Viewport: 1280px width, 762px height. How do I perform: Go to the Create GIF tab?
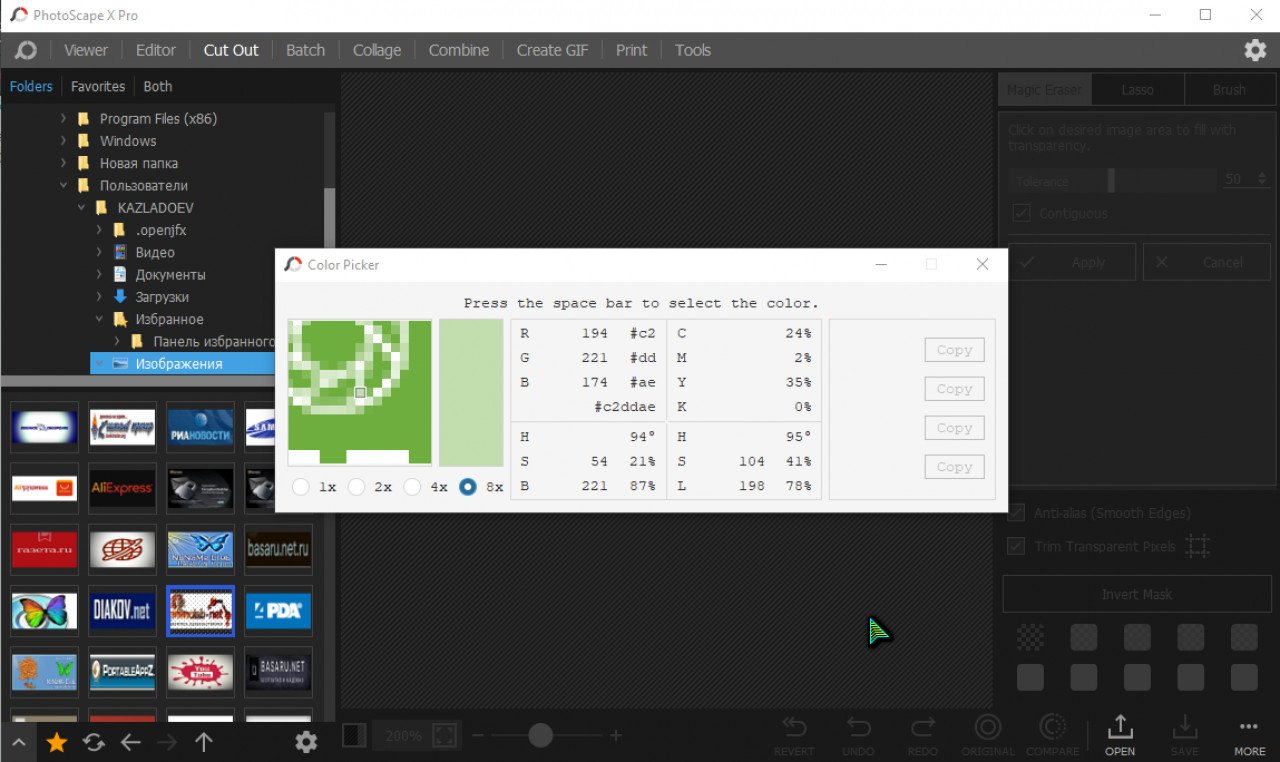(553, 50)
